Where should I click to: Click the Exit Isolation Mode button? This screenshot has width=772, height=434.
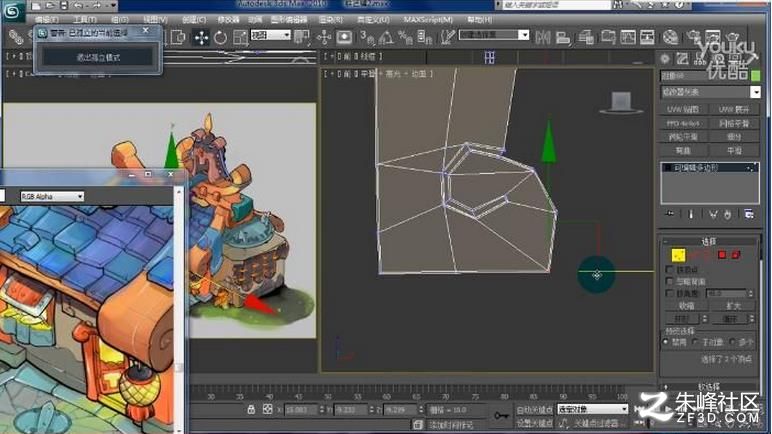click(98, 58)
